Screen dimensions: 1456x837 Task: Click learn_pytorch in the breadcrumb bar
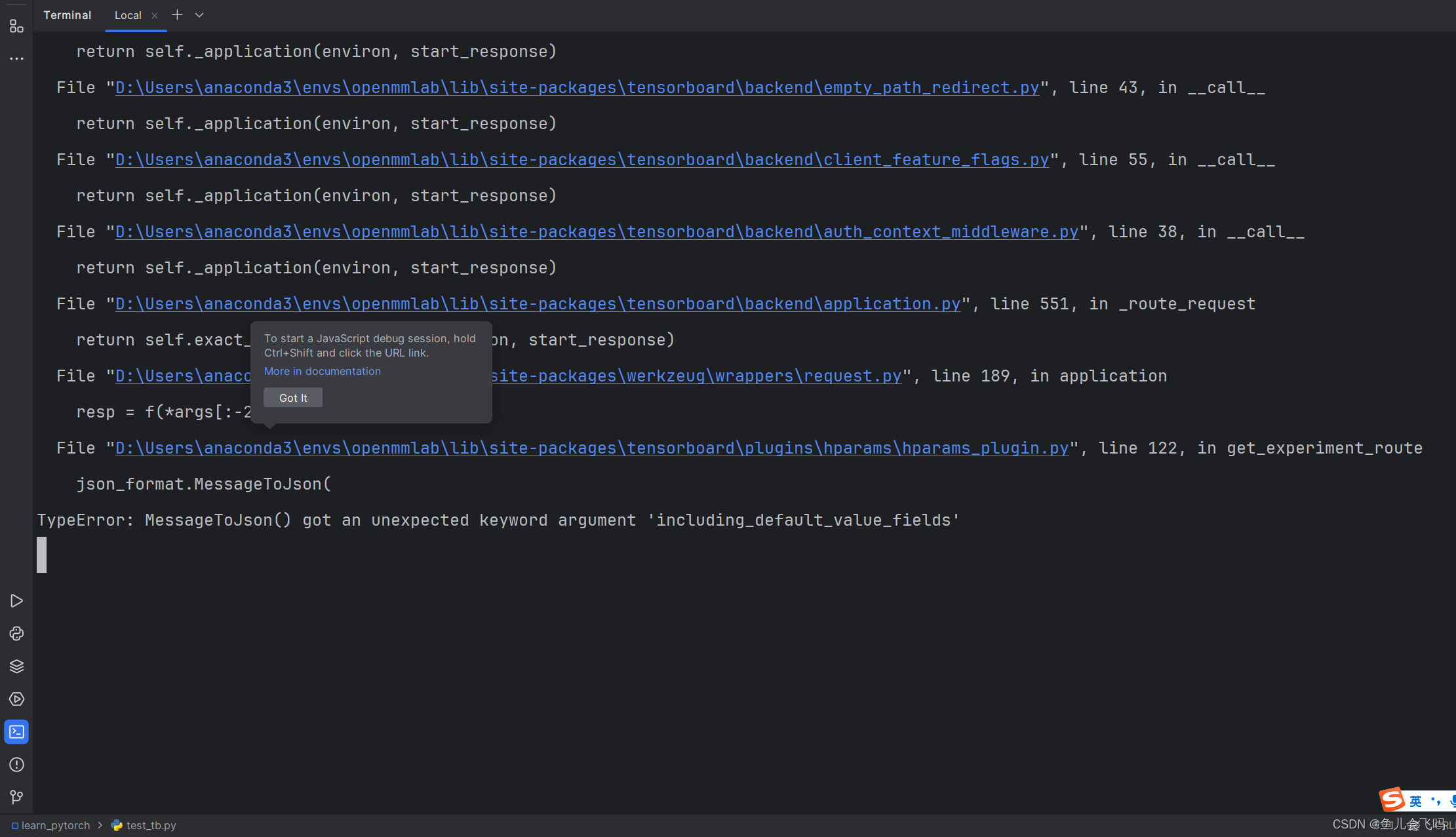coord(55,825)
